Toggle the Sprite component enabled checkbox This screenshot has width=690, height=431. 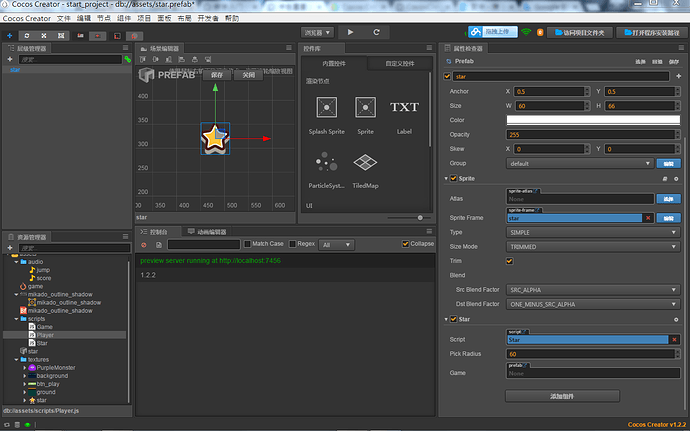(x=454, y=178)
